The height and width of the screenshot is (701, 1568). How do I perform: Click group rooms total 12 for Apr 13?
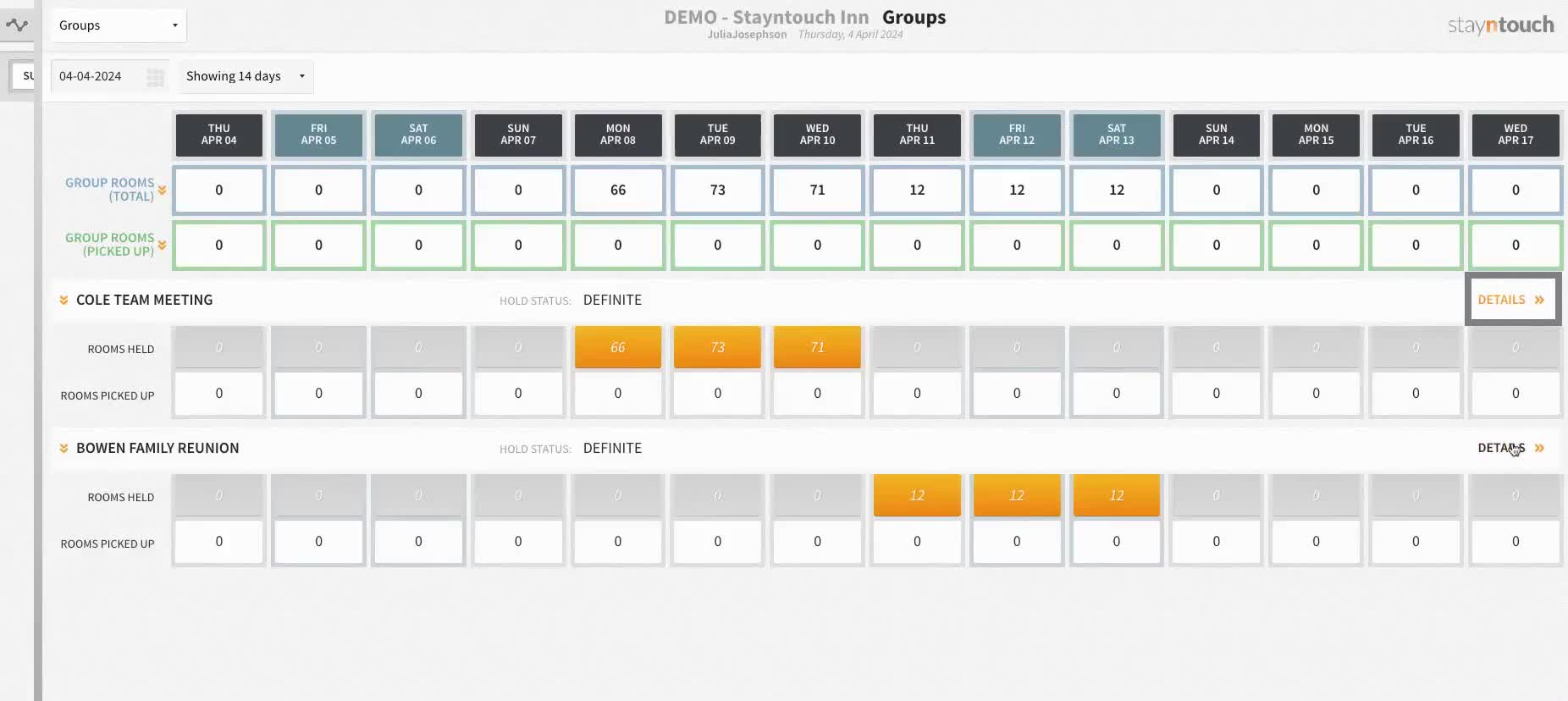(1117, 190)
